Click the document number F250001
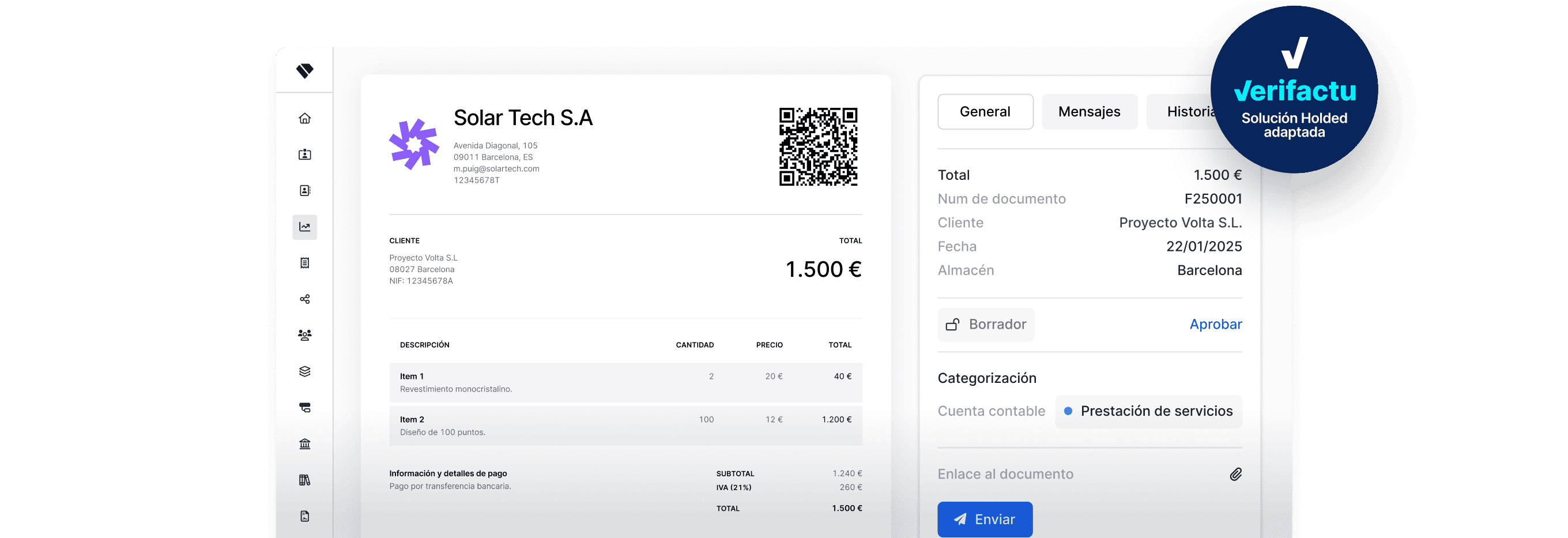The height and width of the screenshot is (538, 1568). point(1212,199)
